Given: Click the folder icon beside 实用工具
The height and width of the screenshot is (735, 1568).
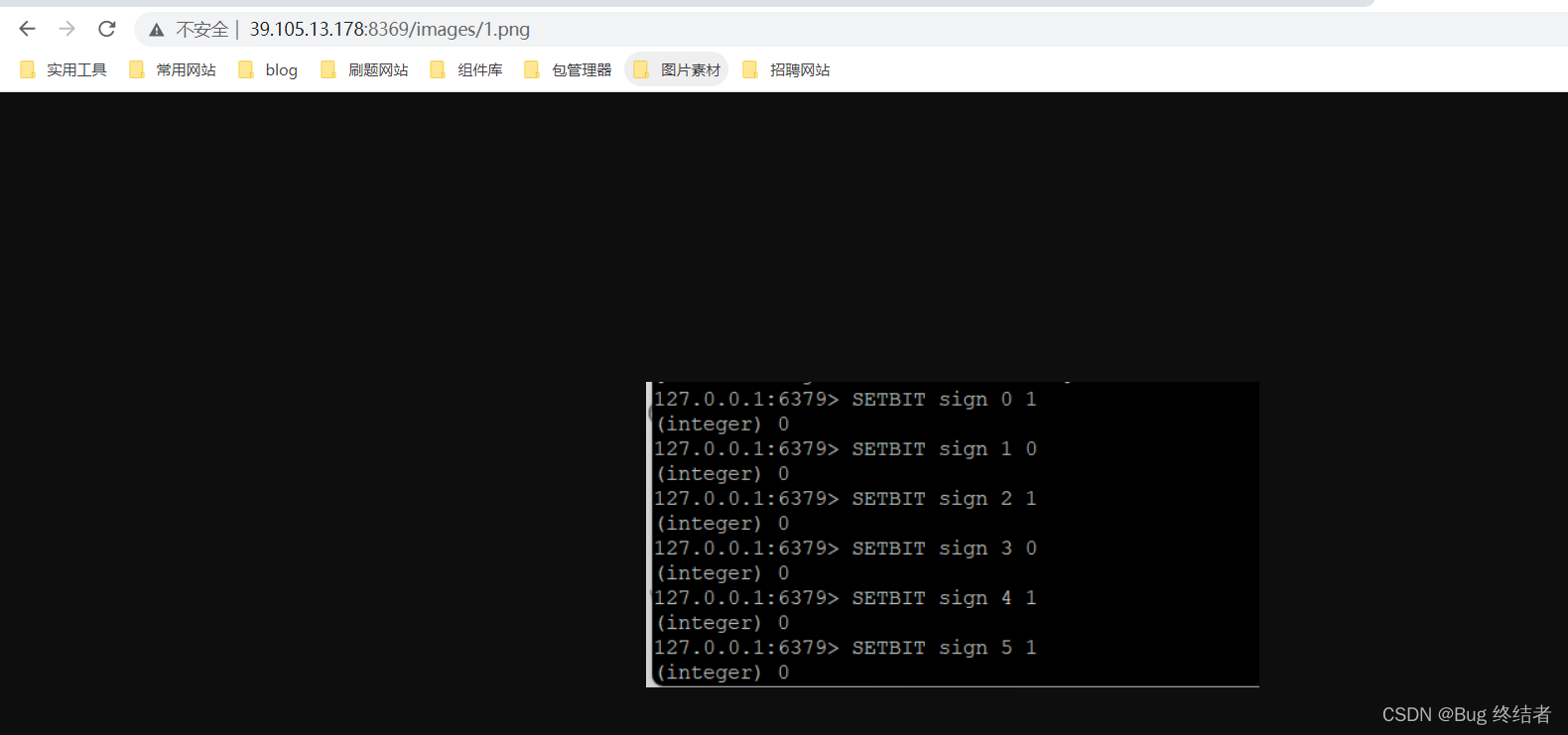Looking at the screenshot, I should tap(28, 69).
